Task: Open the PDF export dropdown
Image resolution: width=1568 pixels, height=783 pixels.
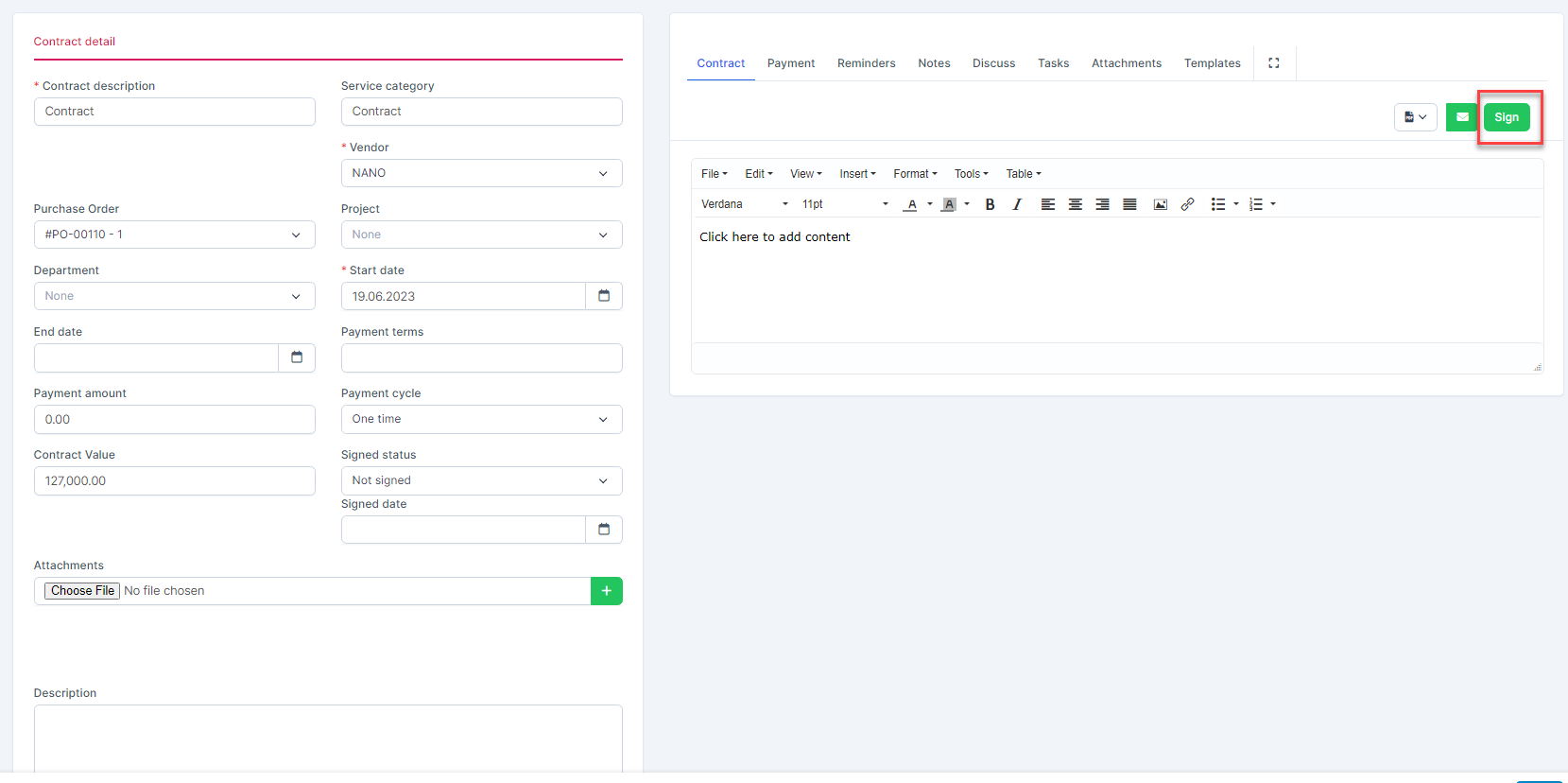Action: pyautogui.click(x=1415, y=117)
